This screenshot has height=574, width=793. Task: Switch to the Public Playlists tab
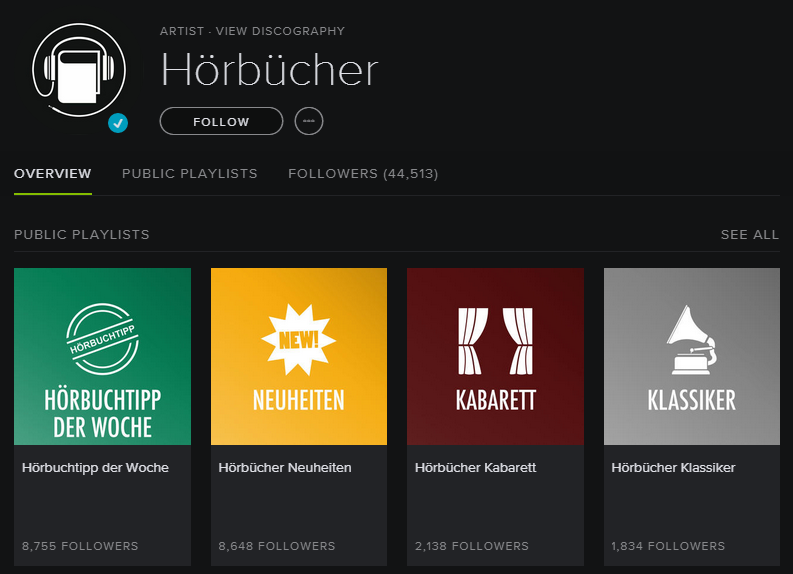190,173
